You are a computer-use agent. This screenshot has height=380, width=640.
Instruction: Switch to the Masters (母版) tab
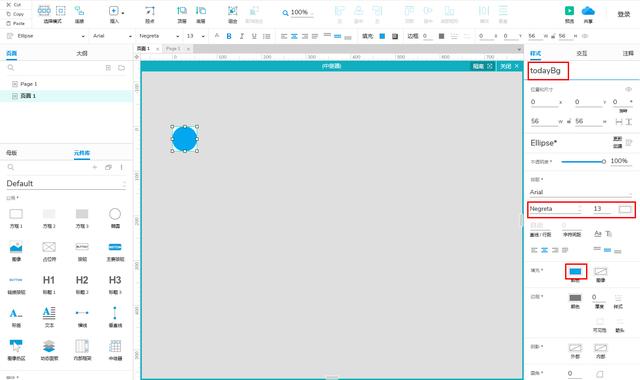click(x=11, y=153)
